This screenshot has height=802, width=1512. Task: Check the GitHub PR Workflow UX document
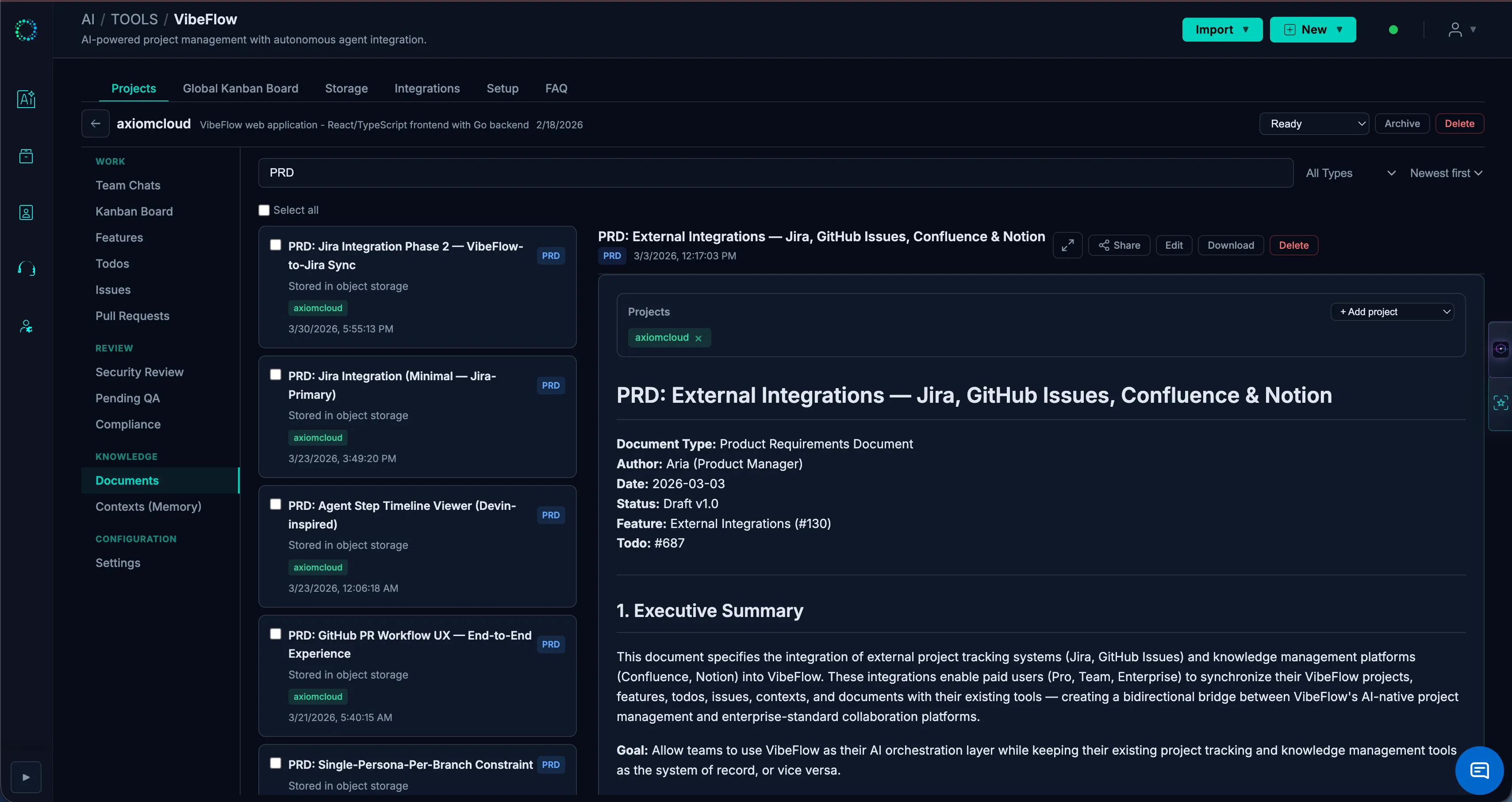(275, 634)
